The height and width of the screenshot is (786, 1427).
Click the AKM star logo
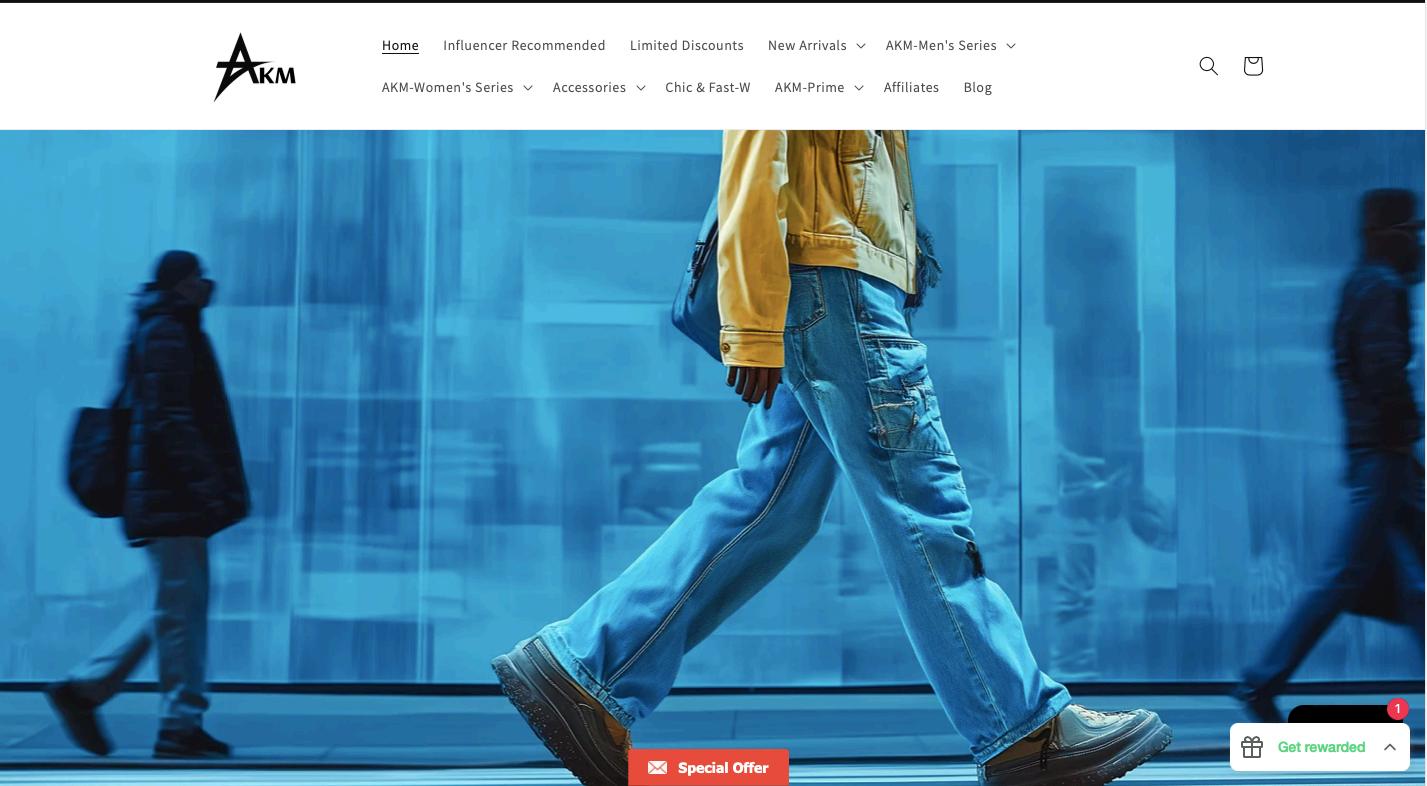[255, 67]
